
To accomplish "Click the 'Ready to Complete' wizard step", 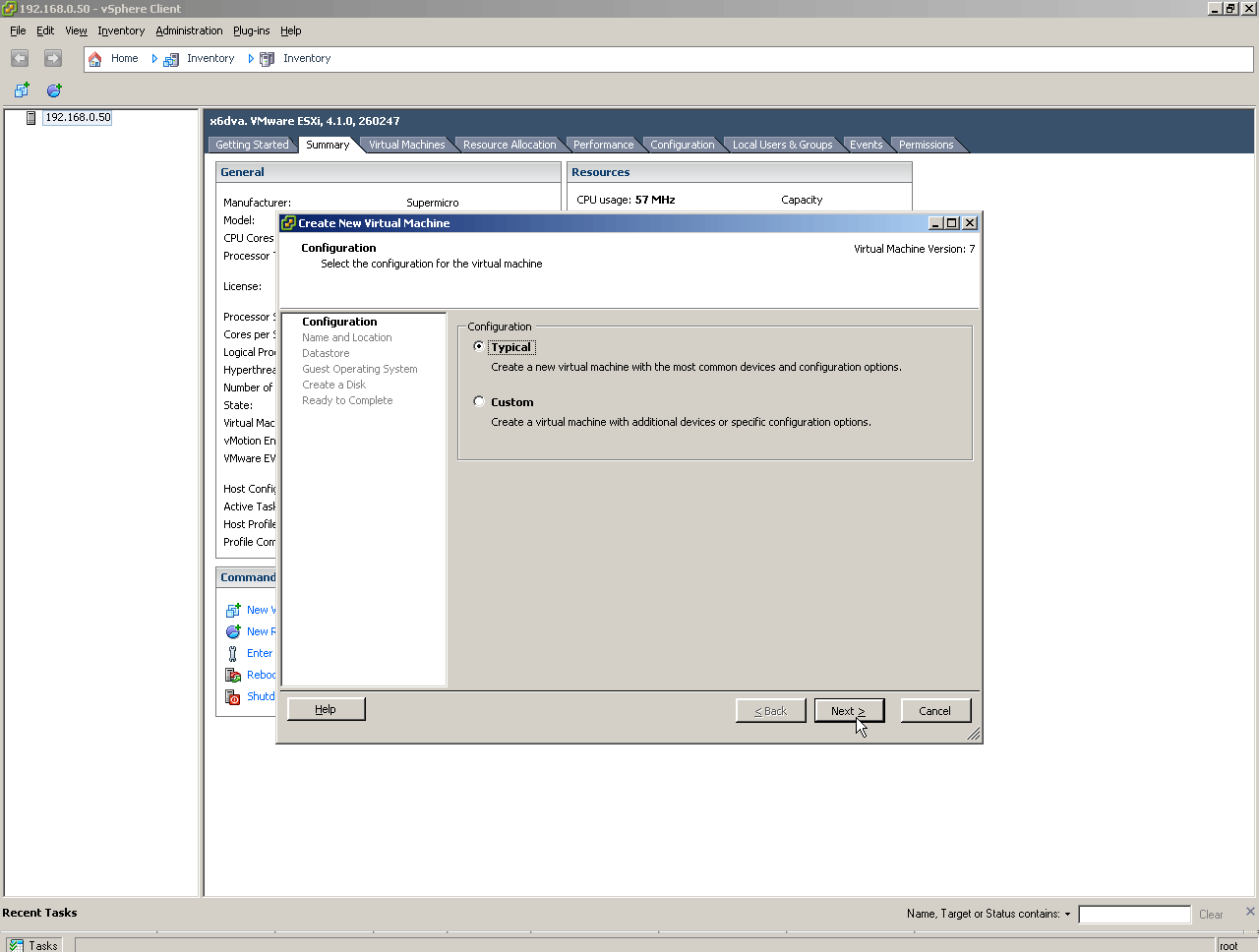I will 347,400.
